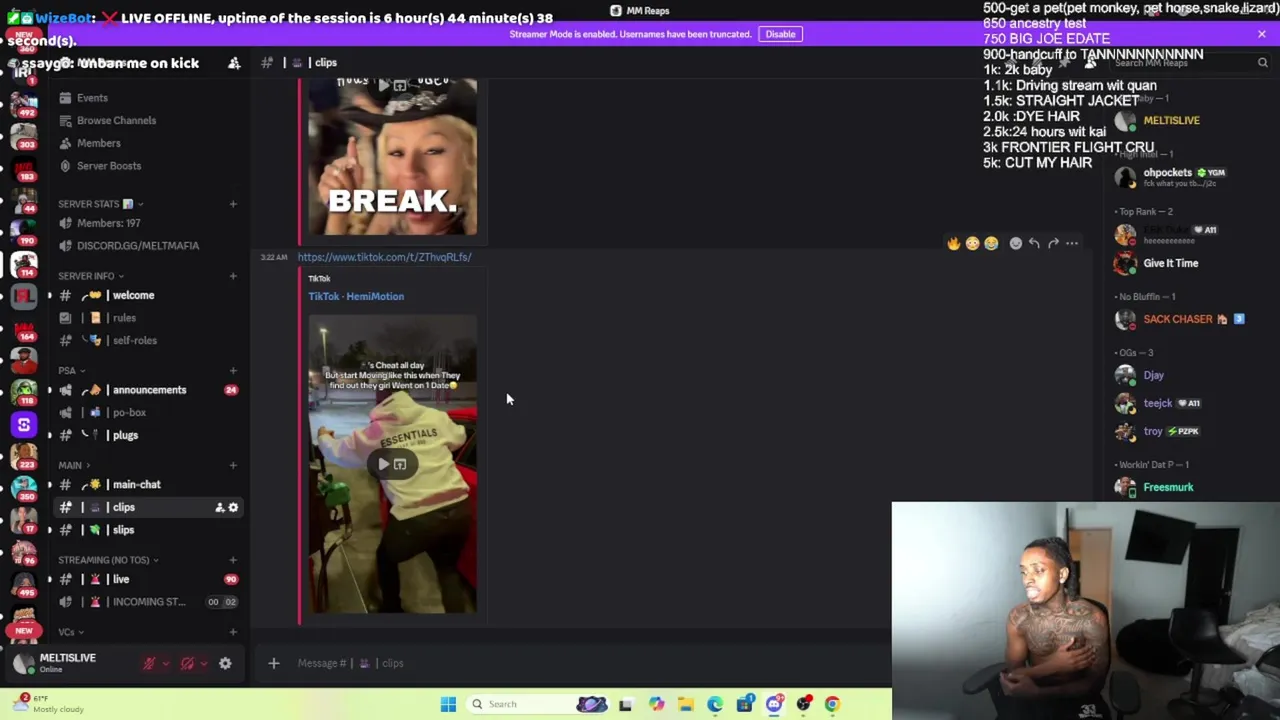Switch to the slips channel
The width and height of the screenshot is (1280, 720).
tap(147, 530)
